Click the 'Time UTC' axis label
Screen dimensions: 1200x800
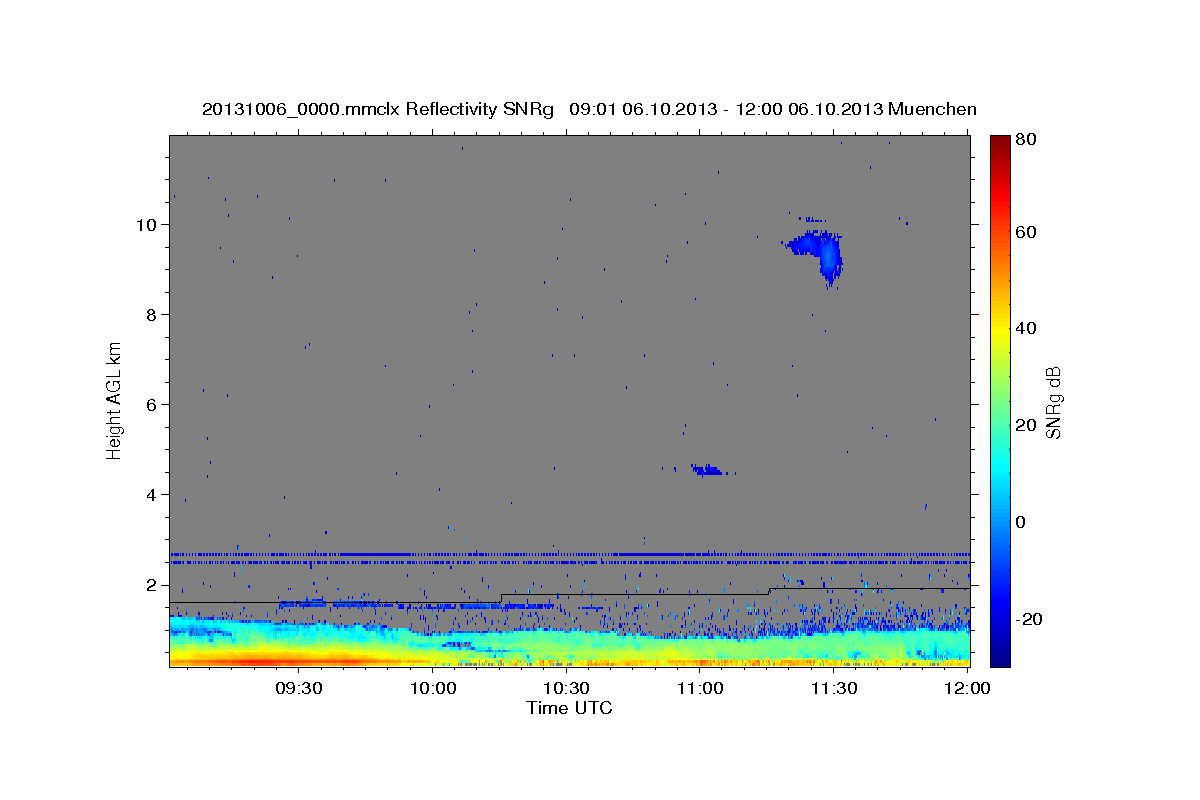tap(569, 708)
